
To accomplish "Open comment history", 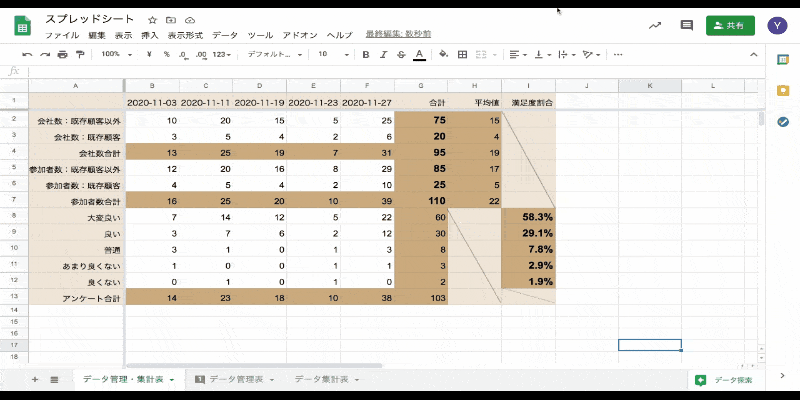I will click(x=687, y=26).
